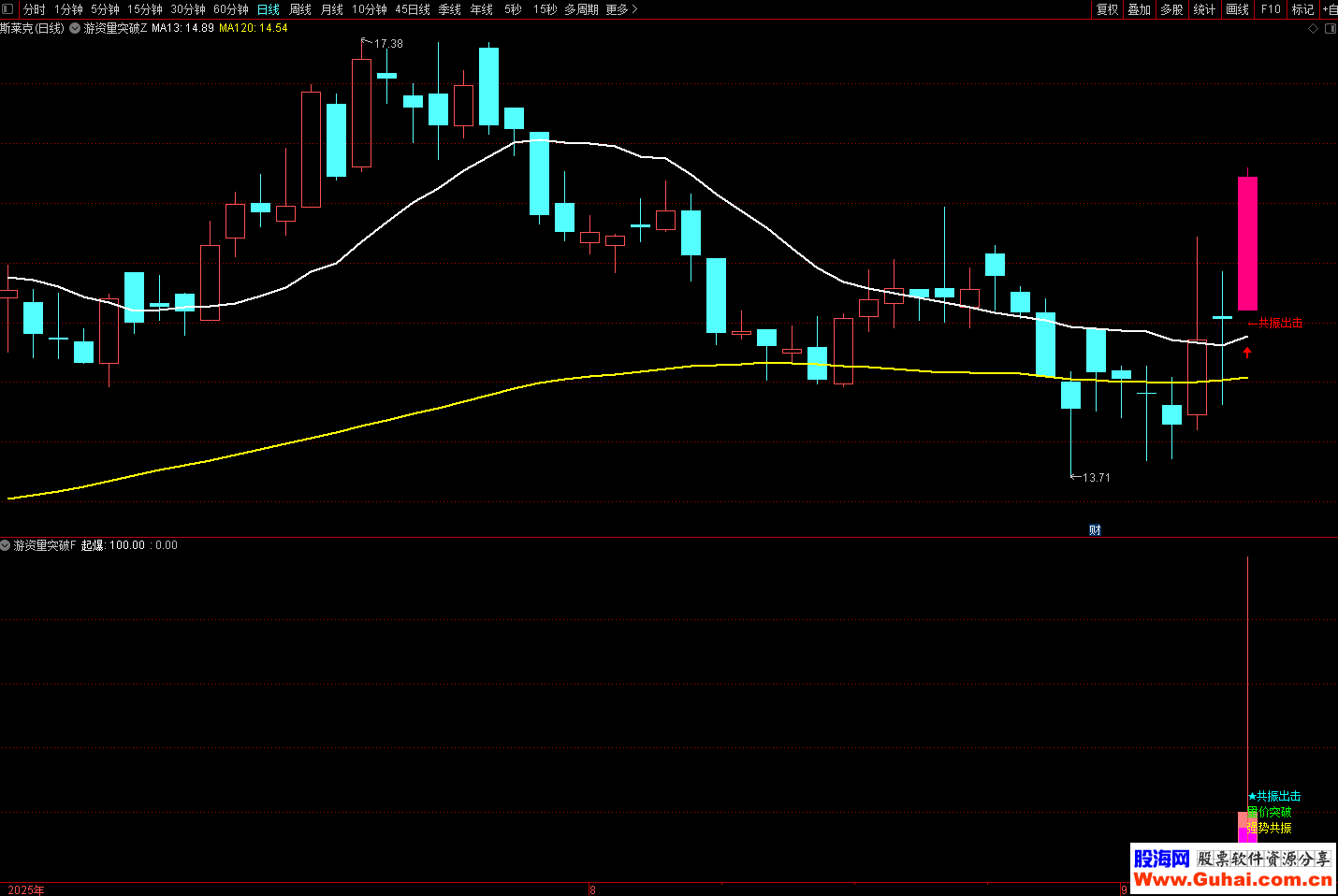The width and height of the screenshot is (1338, 896).
Task: Switch to the 分时 view
Action: coord(34,9)
